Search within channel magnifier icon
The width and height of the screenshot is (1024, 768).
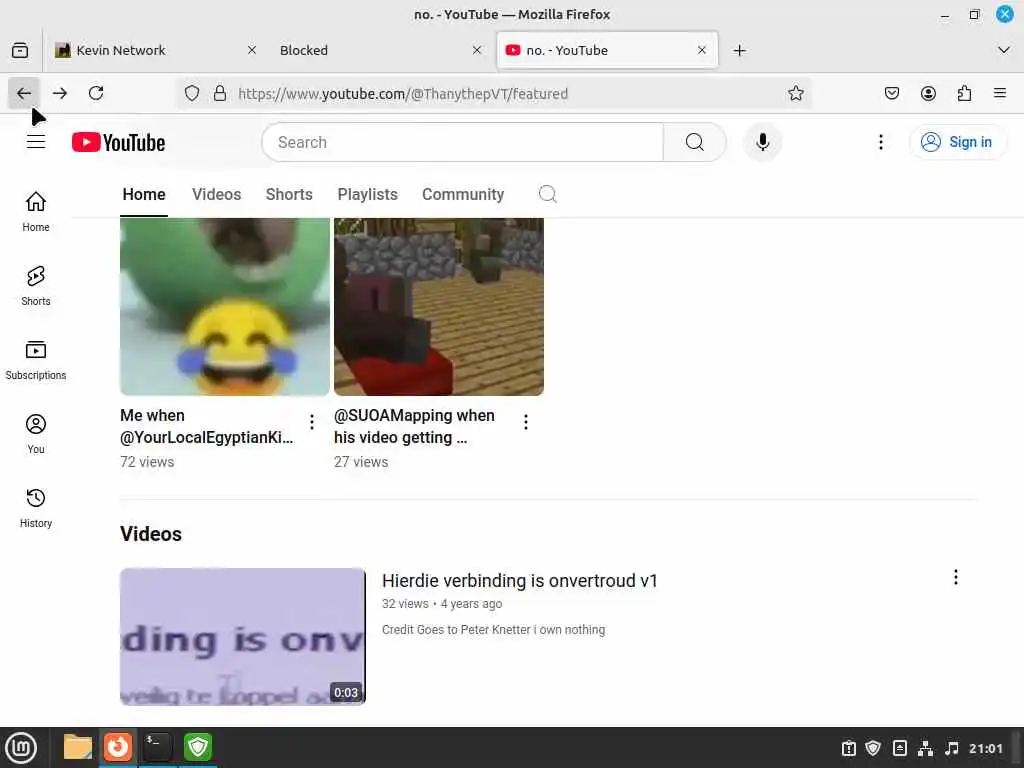(x=547, y=194)
